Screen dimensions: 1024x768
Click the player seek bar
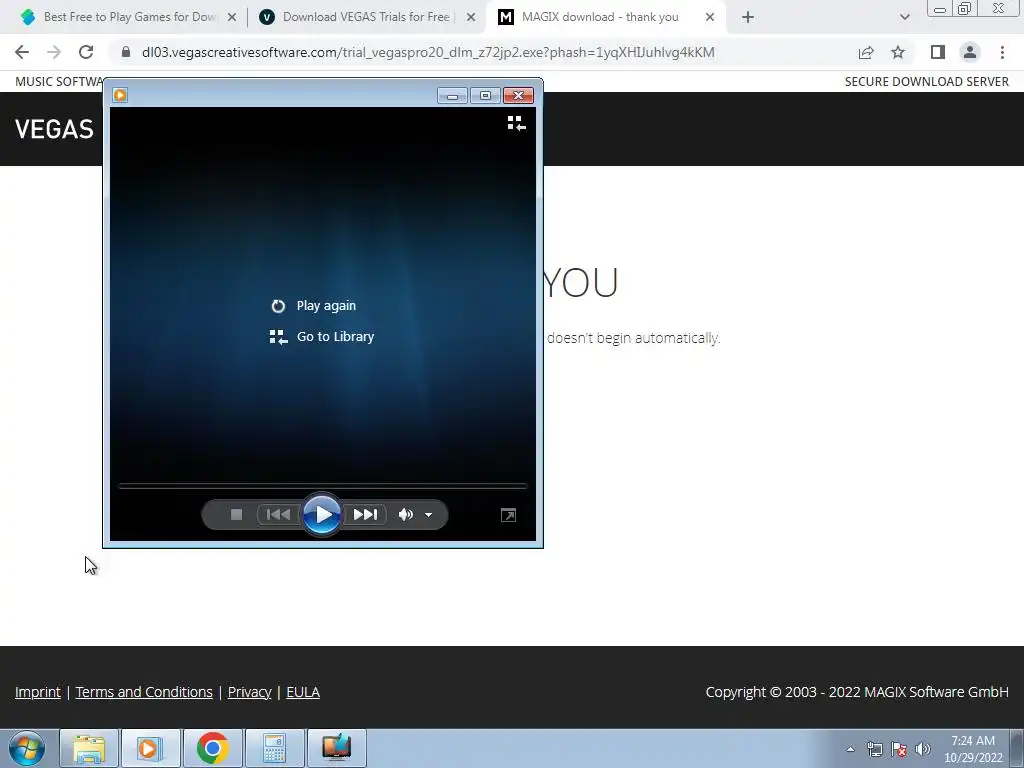(323, 486)
